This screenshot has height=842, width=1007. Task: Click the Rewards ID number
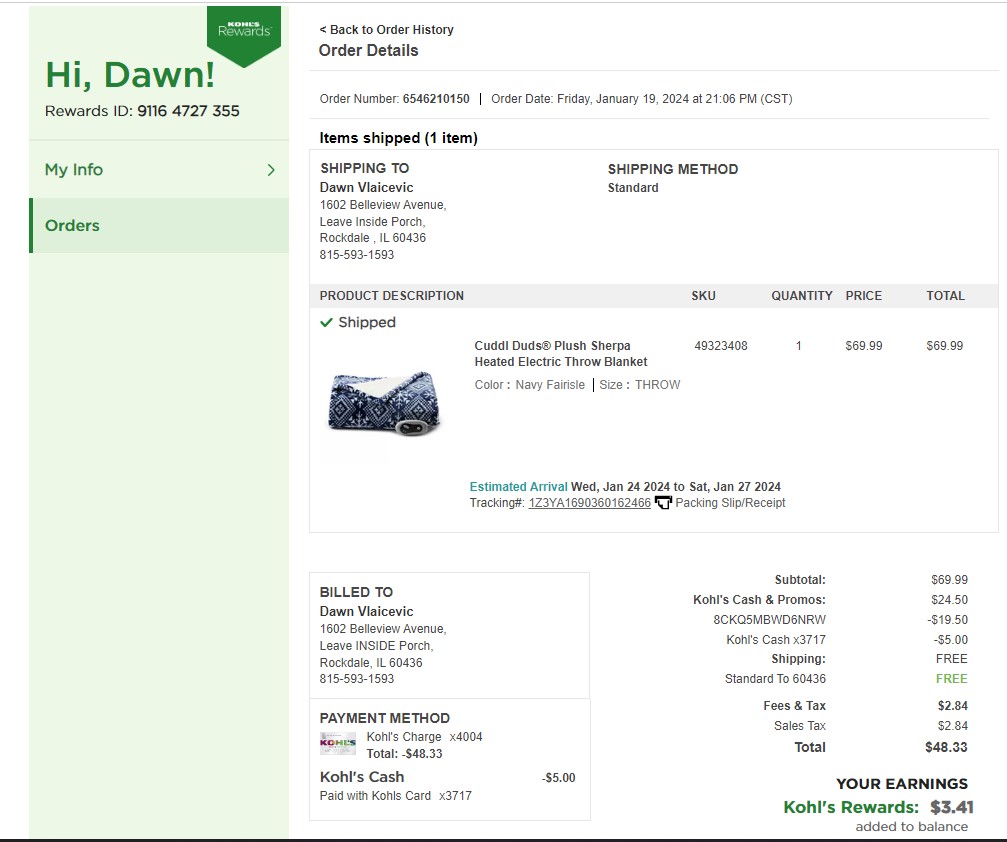point(188,111)
